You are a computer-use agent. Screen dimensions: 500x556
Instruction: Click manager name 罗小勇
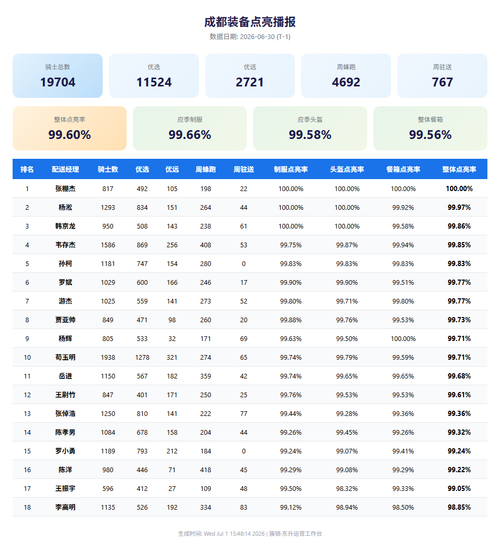pyautogui.click(x=65, y=451)
